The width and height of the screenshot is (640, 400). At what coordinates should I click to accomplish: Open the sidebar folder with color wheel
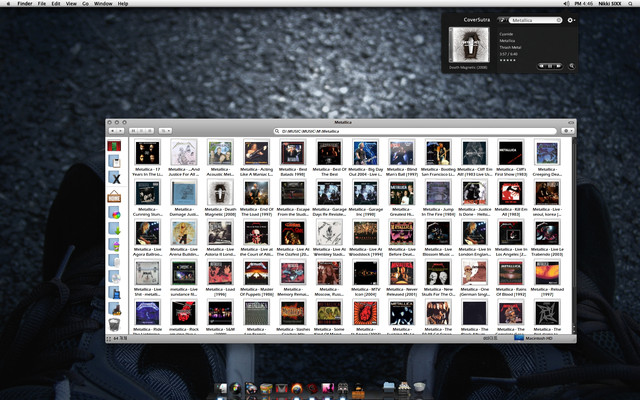(x=114, y=213)
